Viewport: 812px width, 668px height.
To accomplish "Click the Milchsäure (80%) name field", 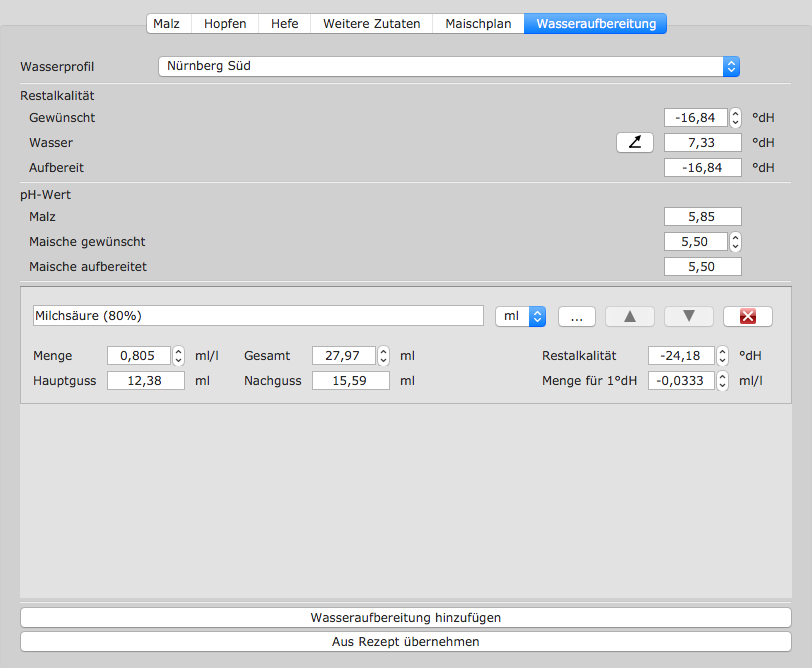I will point(258,316).
